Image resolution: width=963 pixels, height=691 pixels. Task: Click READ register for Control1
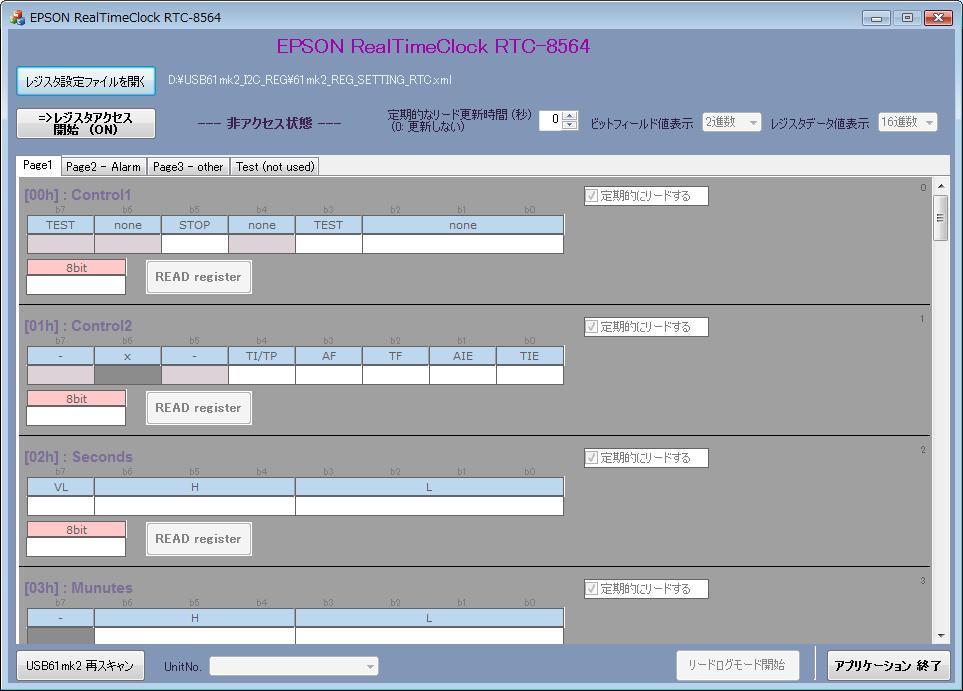[x=198, y=277]
